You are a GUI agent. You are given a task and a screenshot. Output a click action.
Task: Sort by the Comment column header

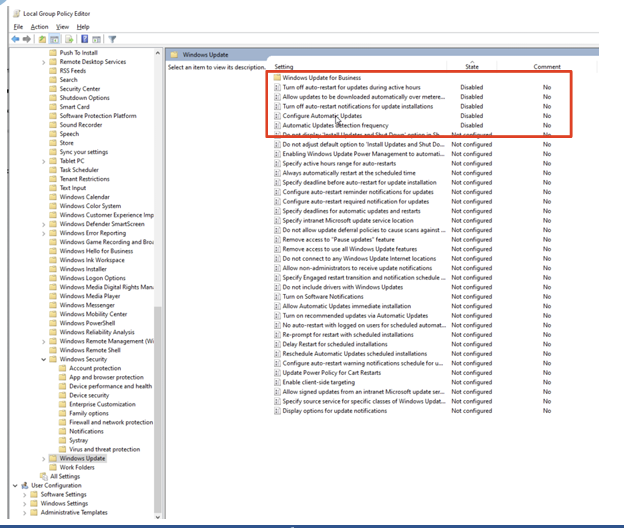point(547,66)
